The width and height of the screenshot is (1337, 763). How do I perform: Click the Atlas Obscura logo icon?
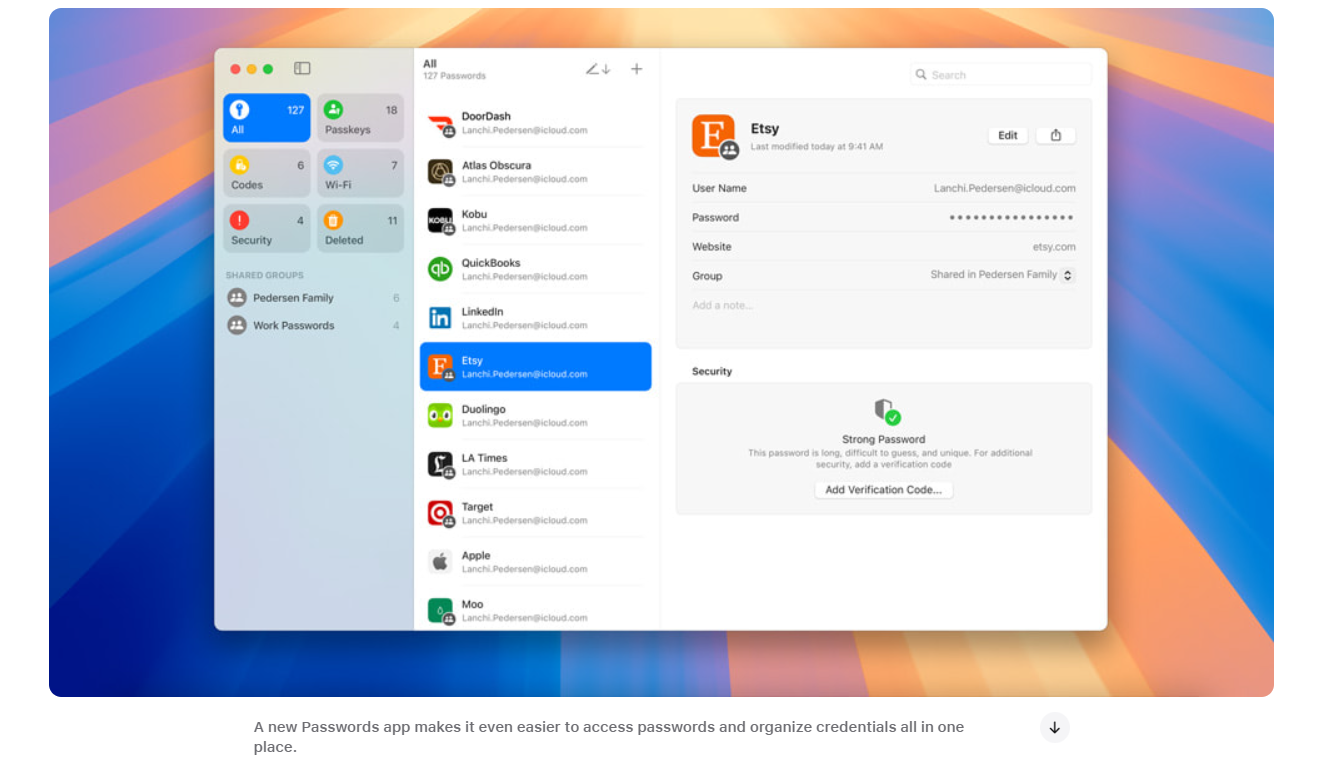pos(440,172)
